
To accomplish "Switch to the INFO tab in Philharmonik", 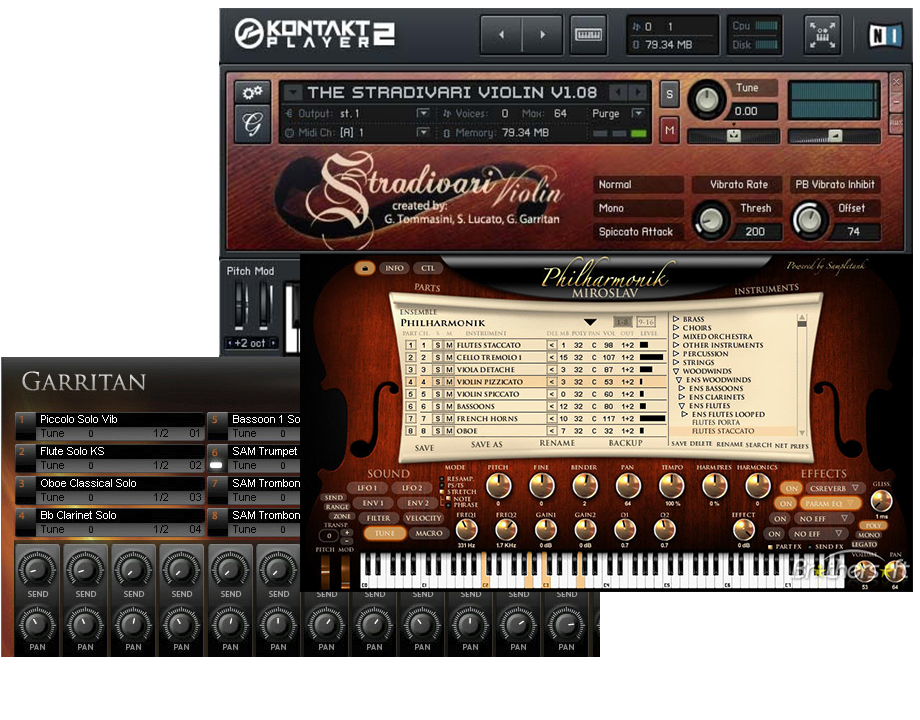I will [x=394, y=268].
